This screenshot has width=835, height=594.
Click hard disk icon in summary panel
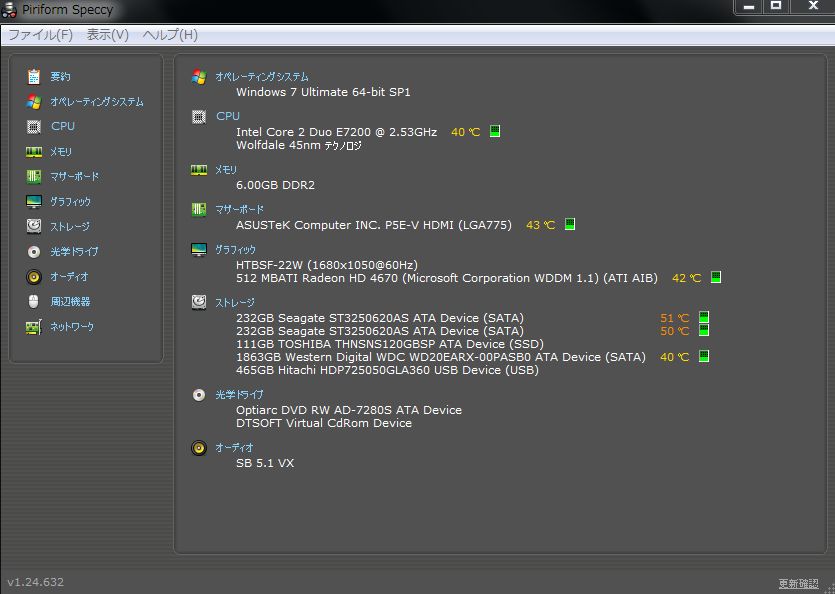coord(199,303)
